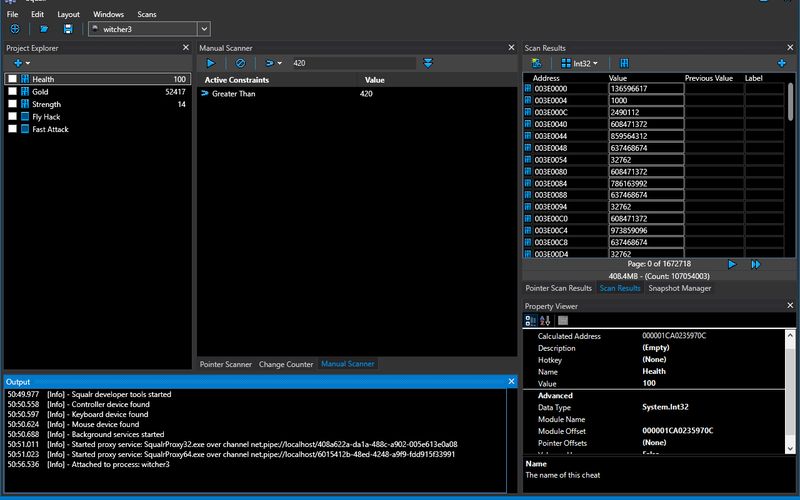Start the scan in Manual Scanner
The image size is (800, 500).
pos(211,63)
